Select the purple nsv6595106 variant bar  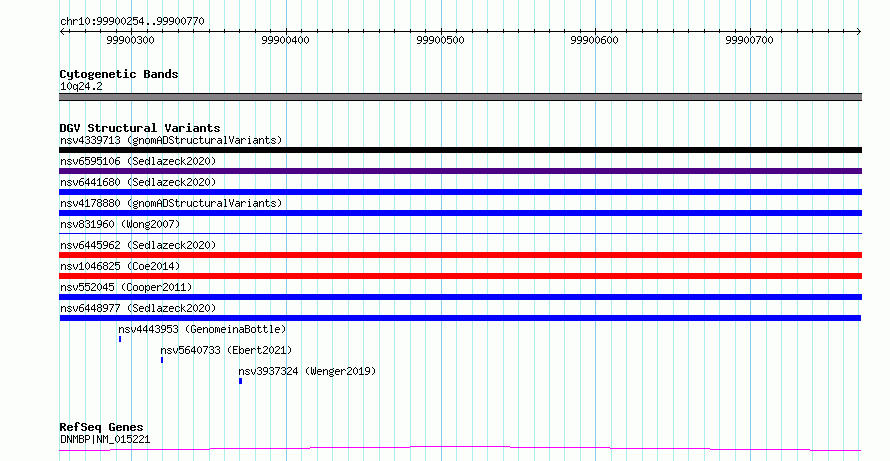(460, 171)
